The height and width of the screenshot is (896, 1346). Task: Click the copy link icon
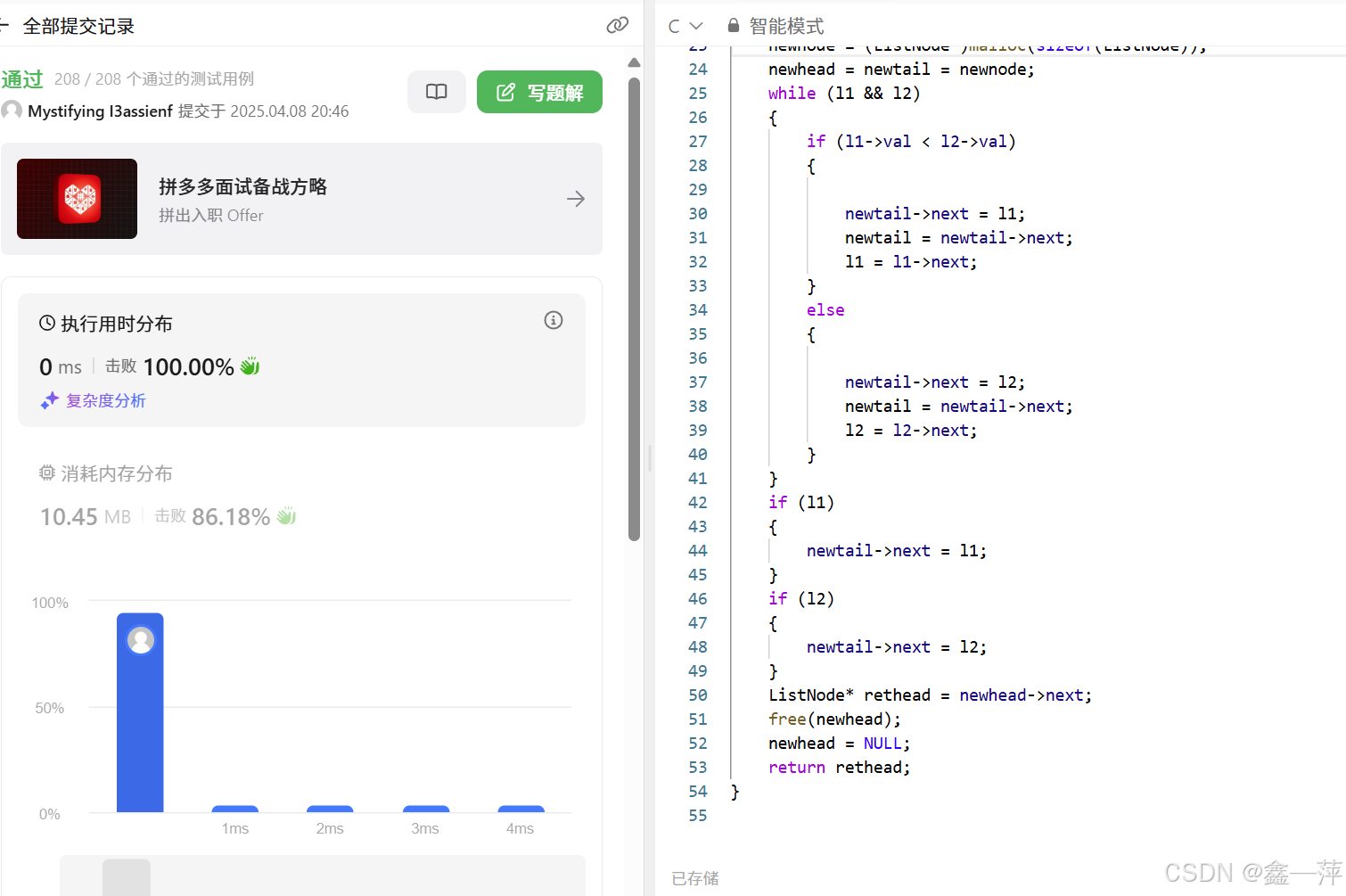(617, 25)
